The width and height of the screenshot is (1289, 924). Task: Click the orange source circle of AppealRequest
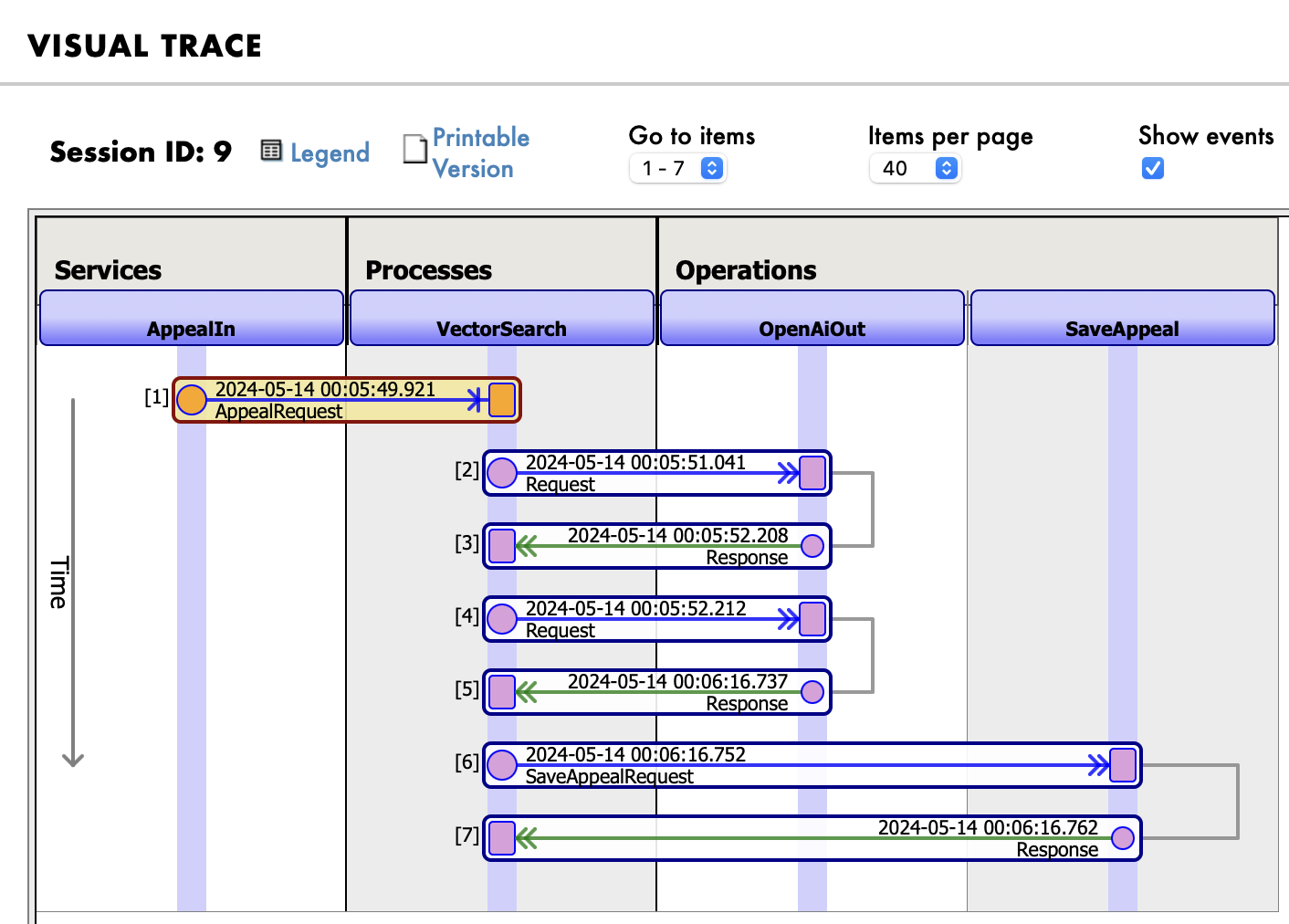[x=192, y=400]
